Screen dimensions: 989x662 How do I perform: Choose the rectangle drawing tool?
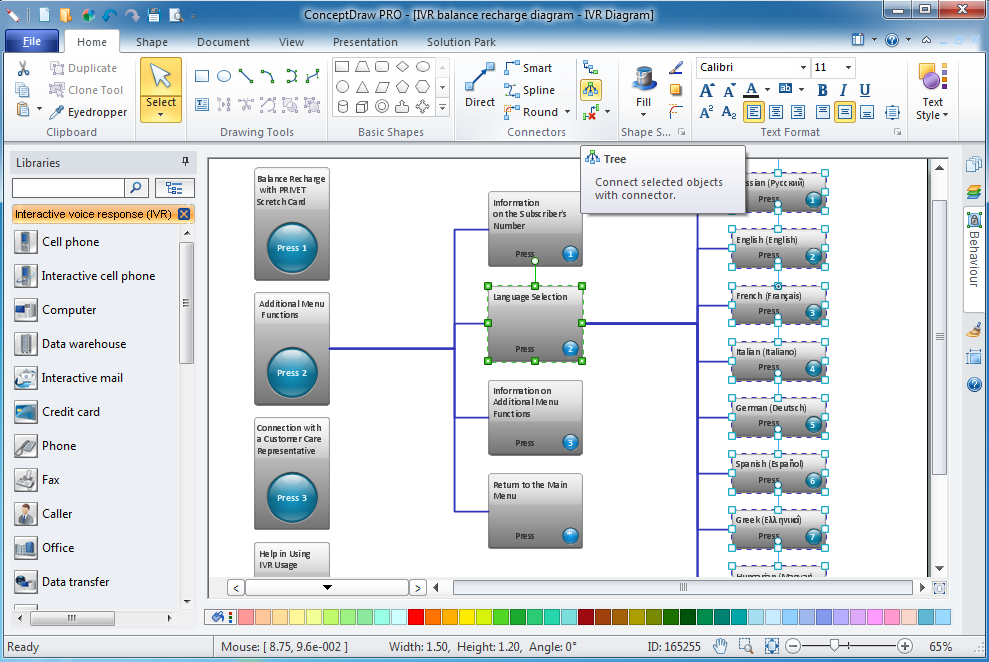[202, 76]
